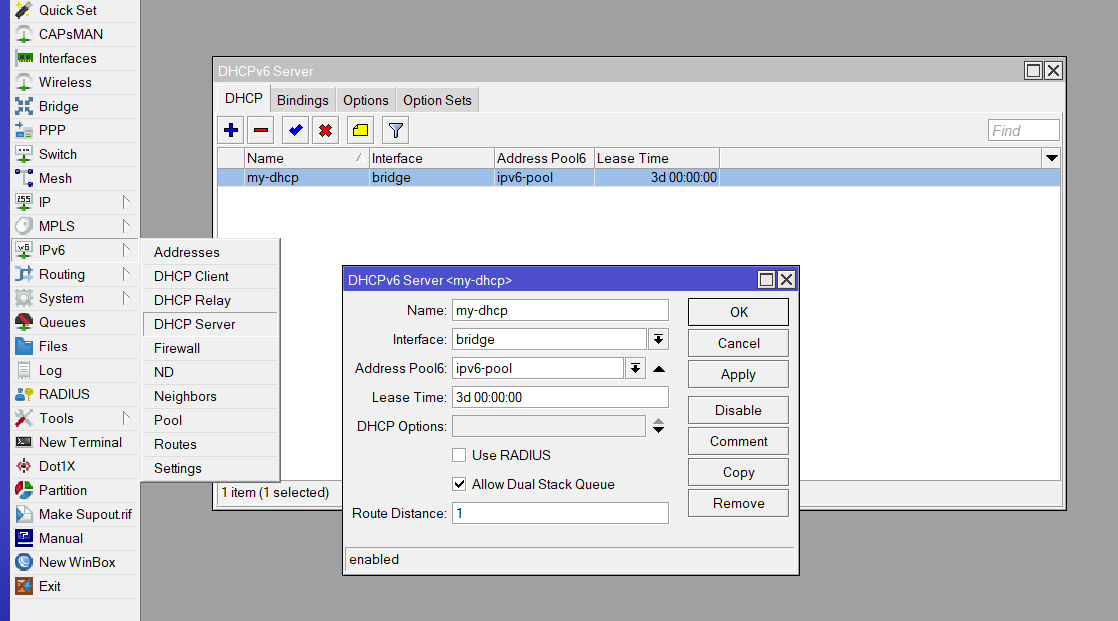Screen dimensions: 1118x621
Task: Click the blue checkmark enable icon
Action: [295, 130]
